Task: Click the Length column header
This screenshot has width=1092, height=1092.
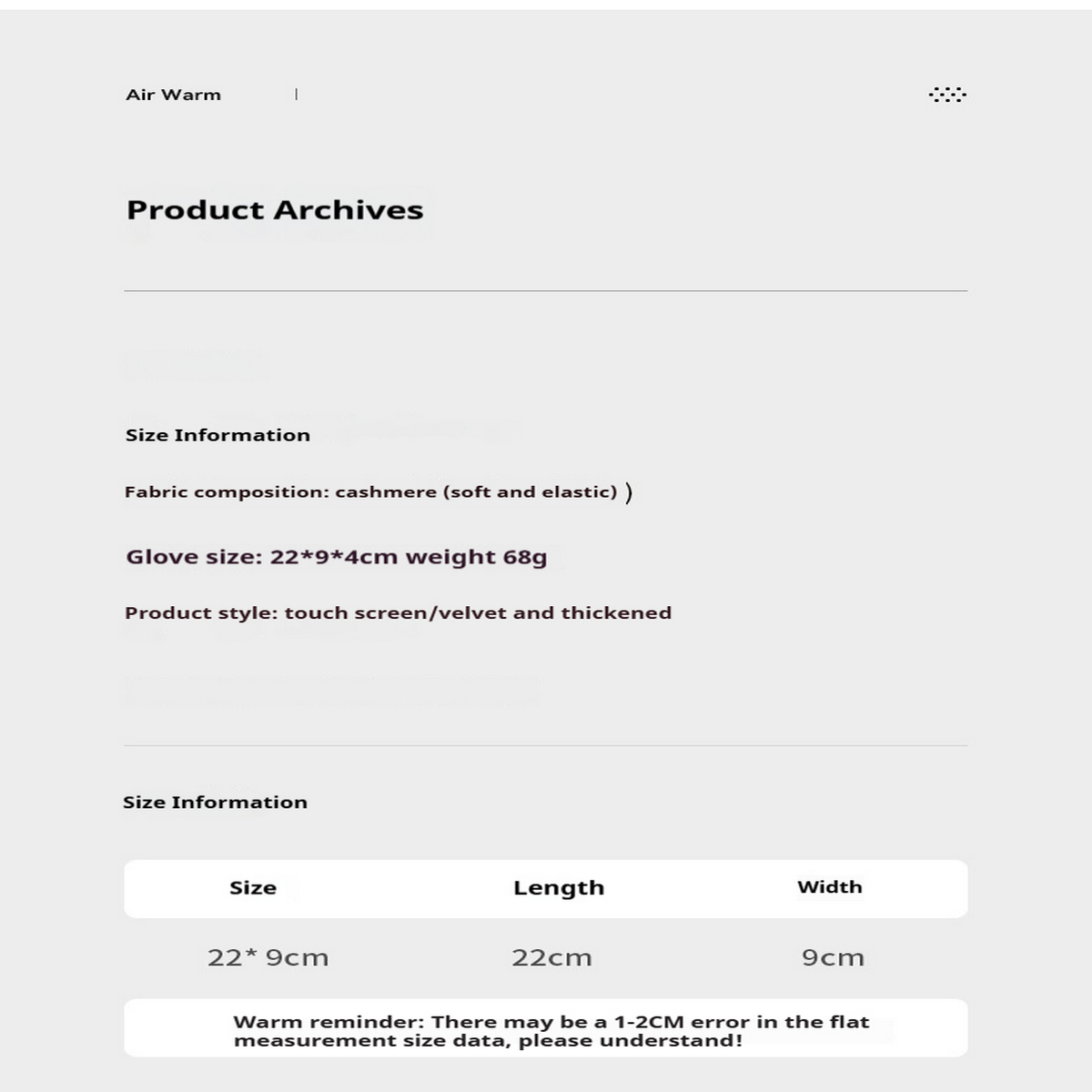Action: click(x=559, y=888)
